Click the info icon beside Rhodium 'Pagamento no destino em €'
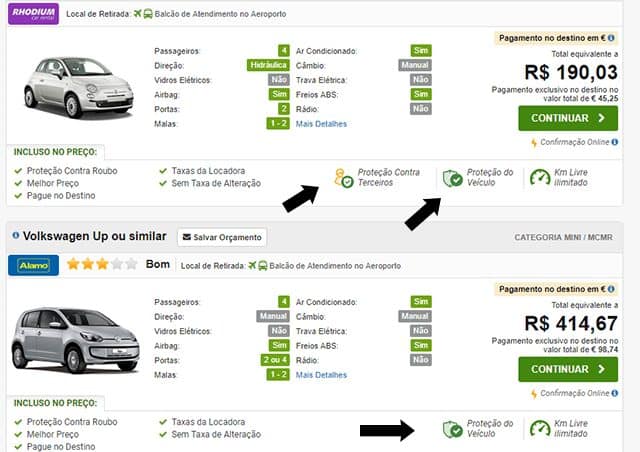640x452 pixels. click(x=611, y=38)
